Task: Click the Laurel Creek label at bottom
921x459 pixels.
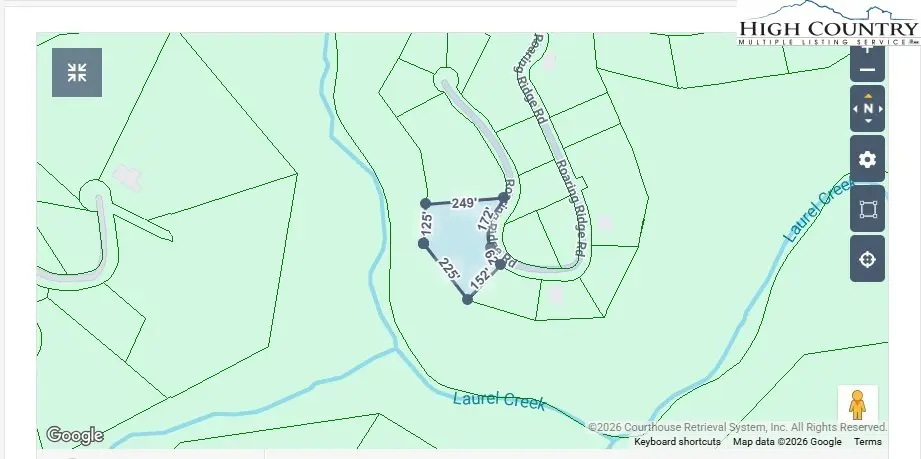Action: (x=499, y=401)
